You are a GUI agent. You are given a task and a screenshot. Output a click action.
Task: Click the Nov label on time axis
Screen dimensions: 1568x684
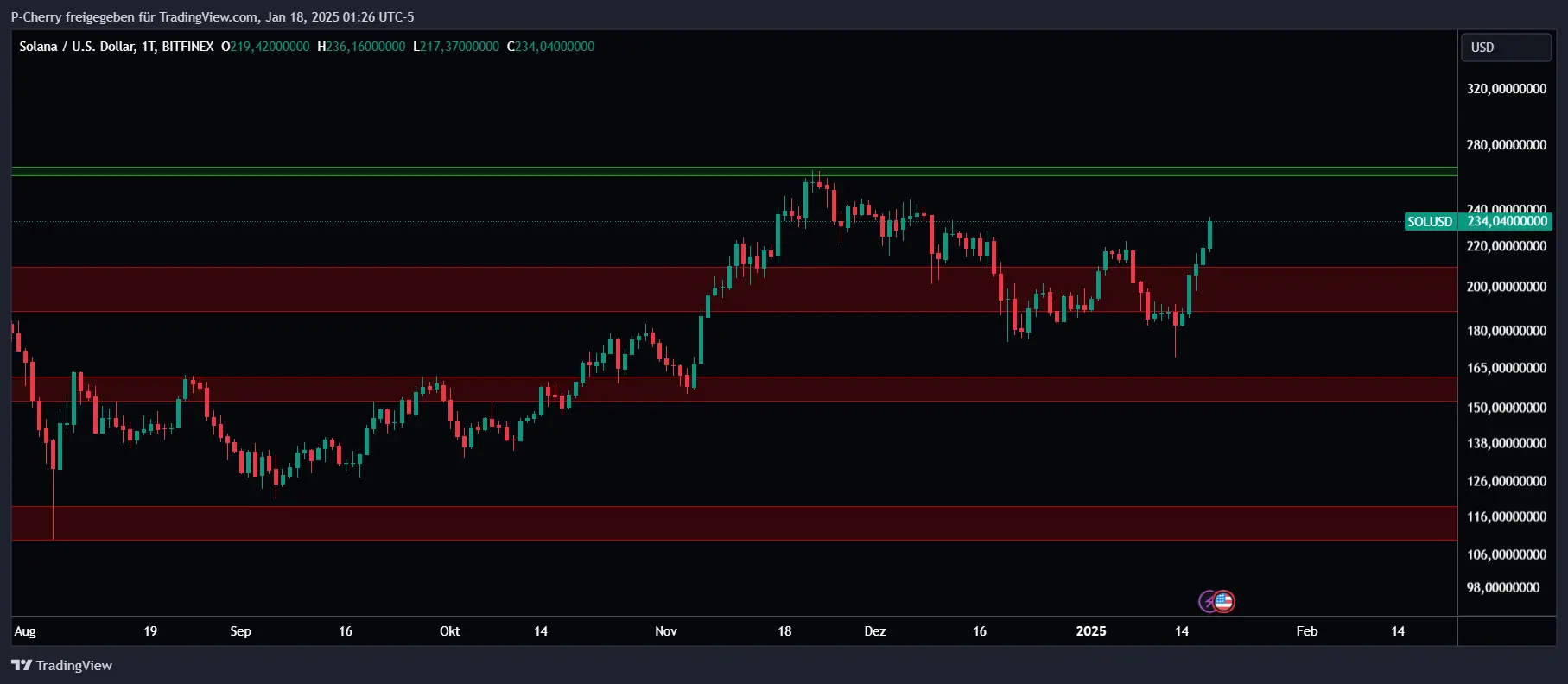point(666,631)
